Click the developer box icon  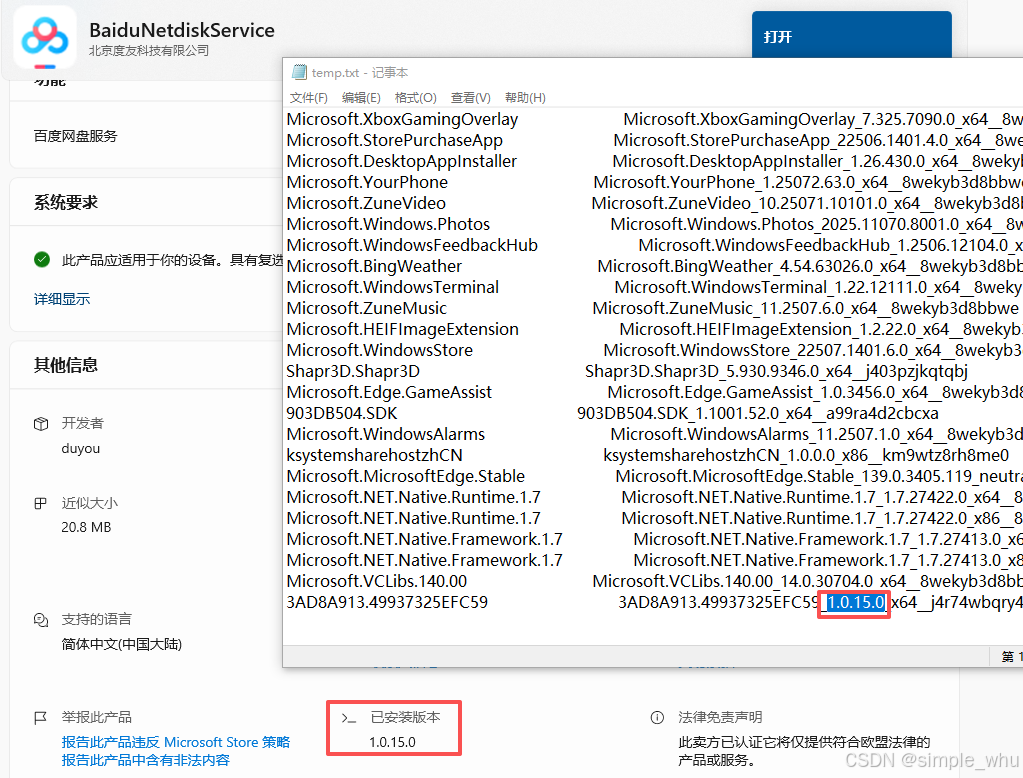(41, 424)
